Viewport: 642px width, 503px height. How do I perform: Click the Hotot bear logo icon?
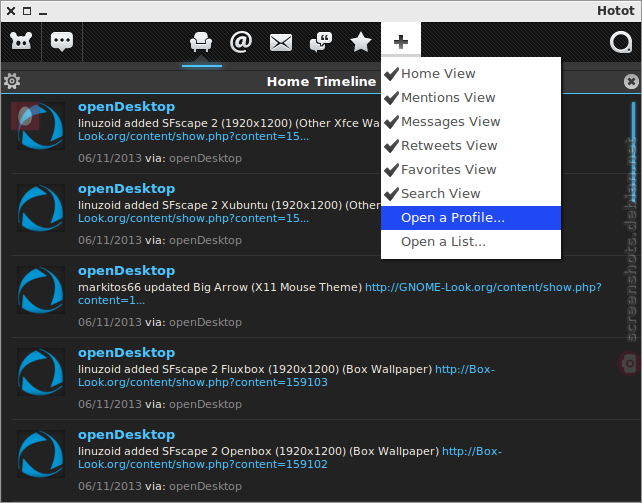click(x=21, y=41)
